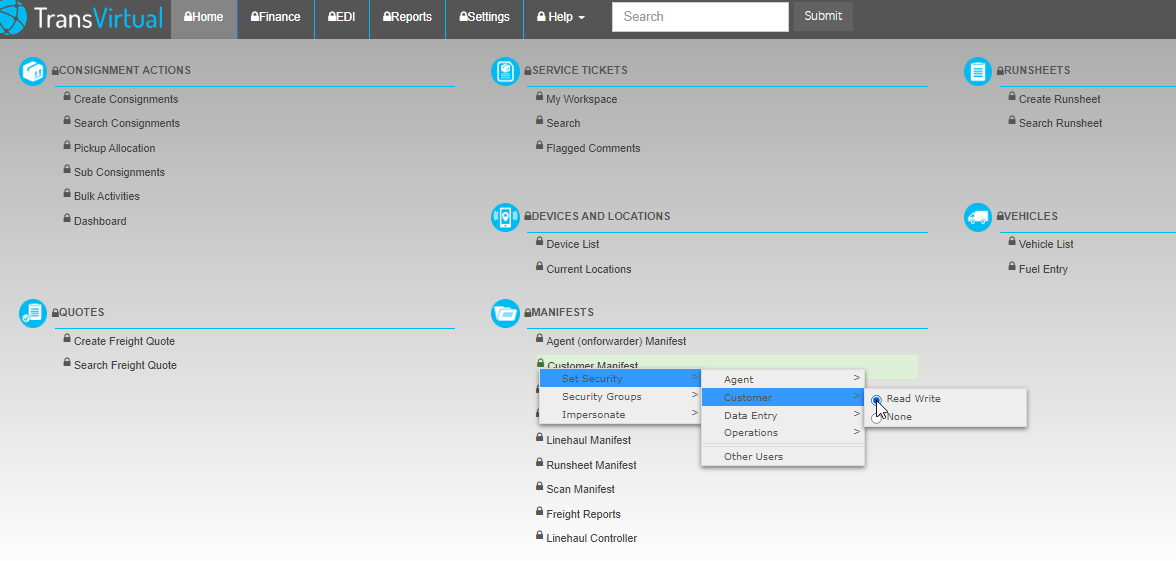This screenshot has width=1176, height=561.
Task: Open the Runsheet Manifest link
Action: point(592,466)
